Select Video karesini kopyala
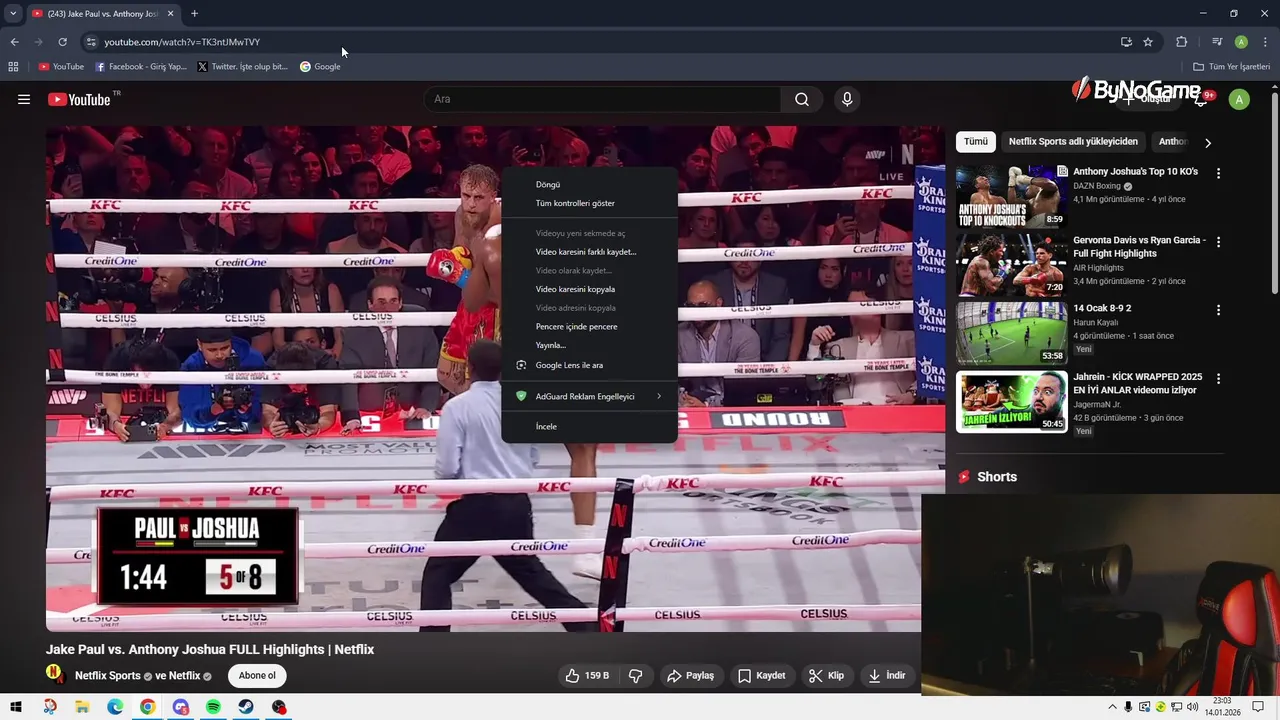This screenshot has height=720, width=1280. [589, 289]
